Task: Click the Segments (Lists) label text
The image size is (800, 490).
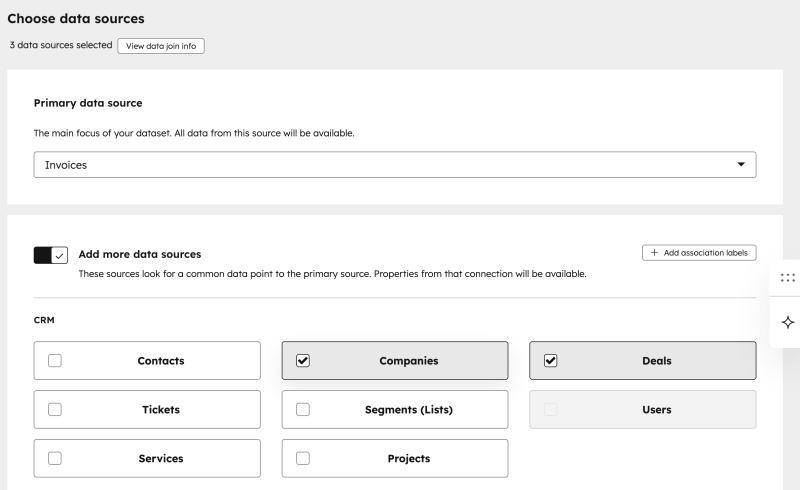Action: click(409, 410)
